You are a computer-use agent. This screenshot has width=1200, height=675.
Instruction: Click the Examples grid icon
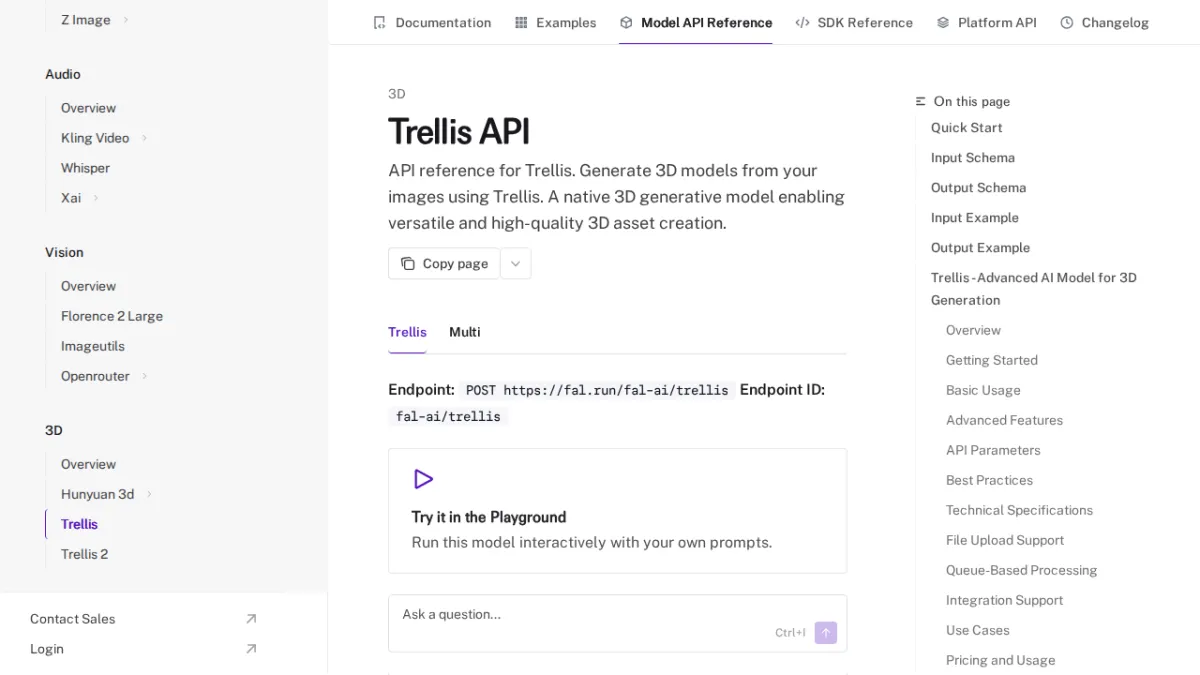tap(521, 22)
